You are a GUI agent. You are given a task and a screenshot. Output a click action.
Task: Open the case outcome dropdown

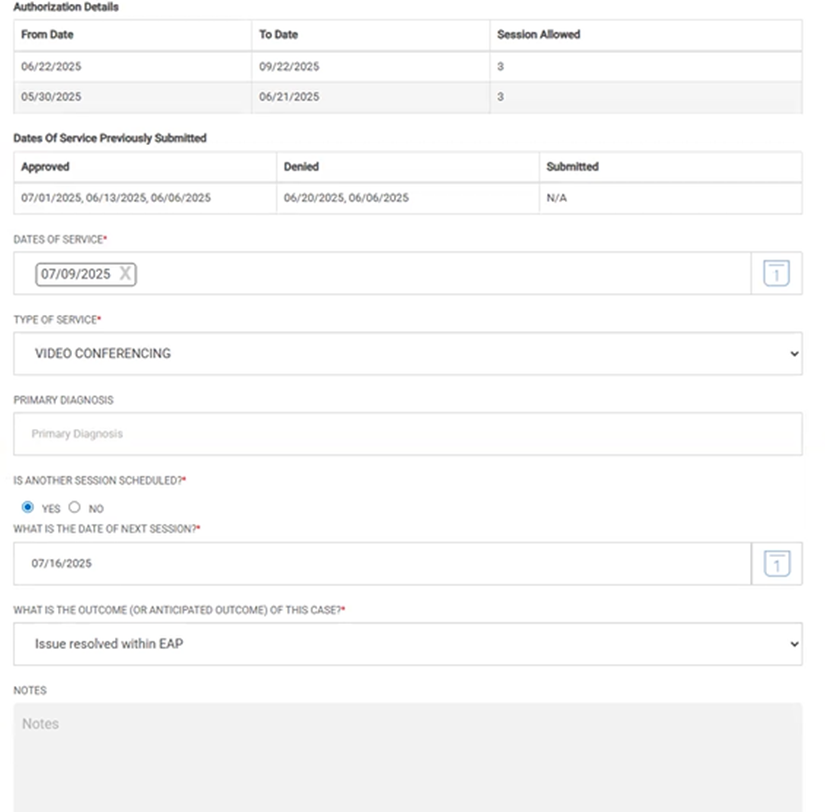click(x=407, y=644)
